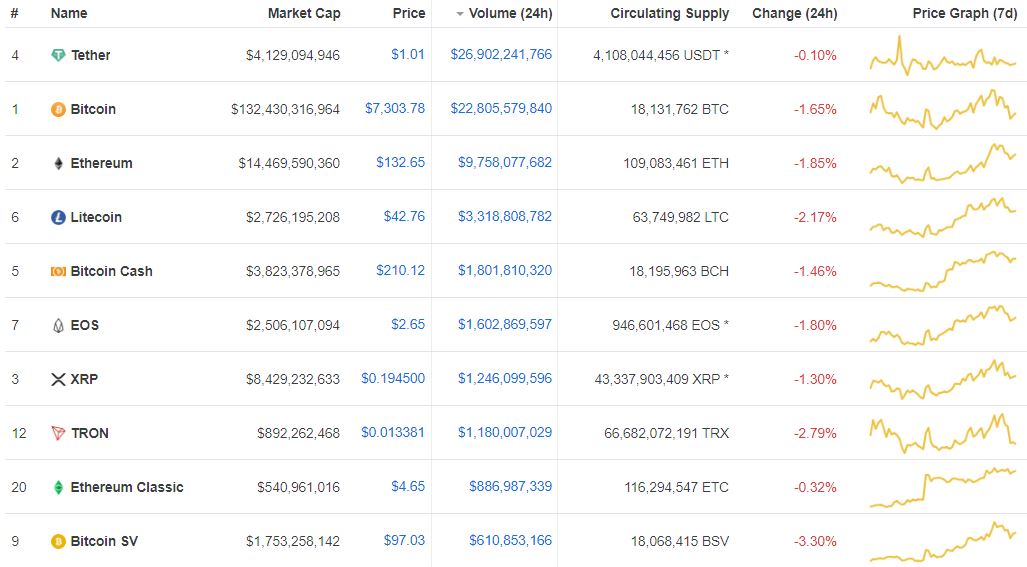This screenshot has width=1027, height=567.
Task: Click the red TRON logo icon
Action: coord(58,433)
